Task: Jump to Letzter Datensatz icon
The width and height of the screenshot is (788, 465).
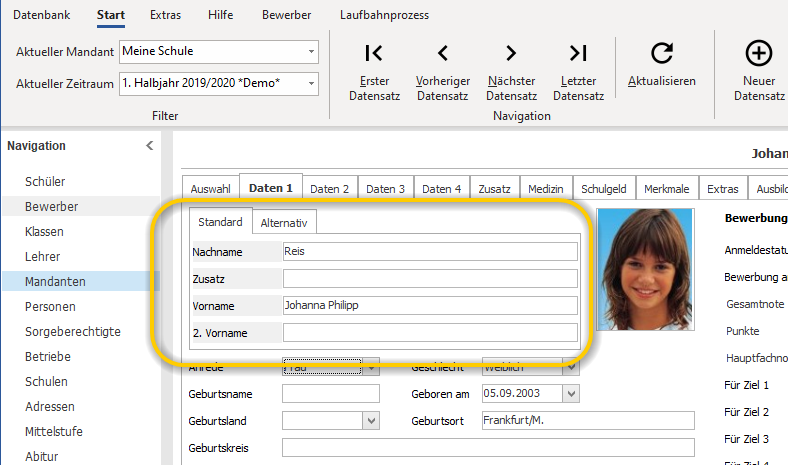Action: click(x=578, y=53)
